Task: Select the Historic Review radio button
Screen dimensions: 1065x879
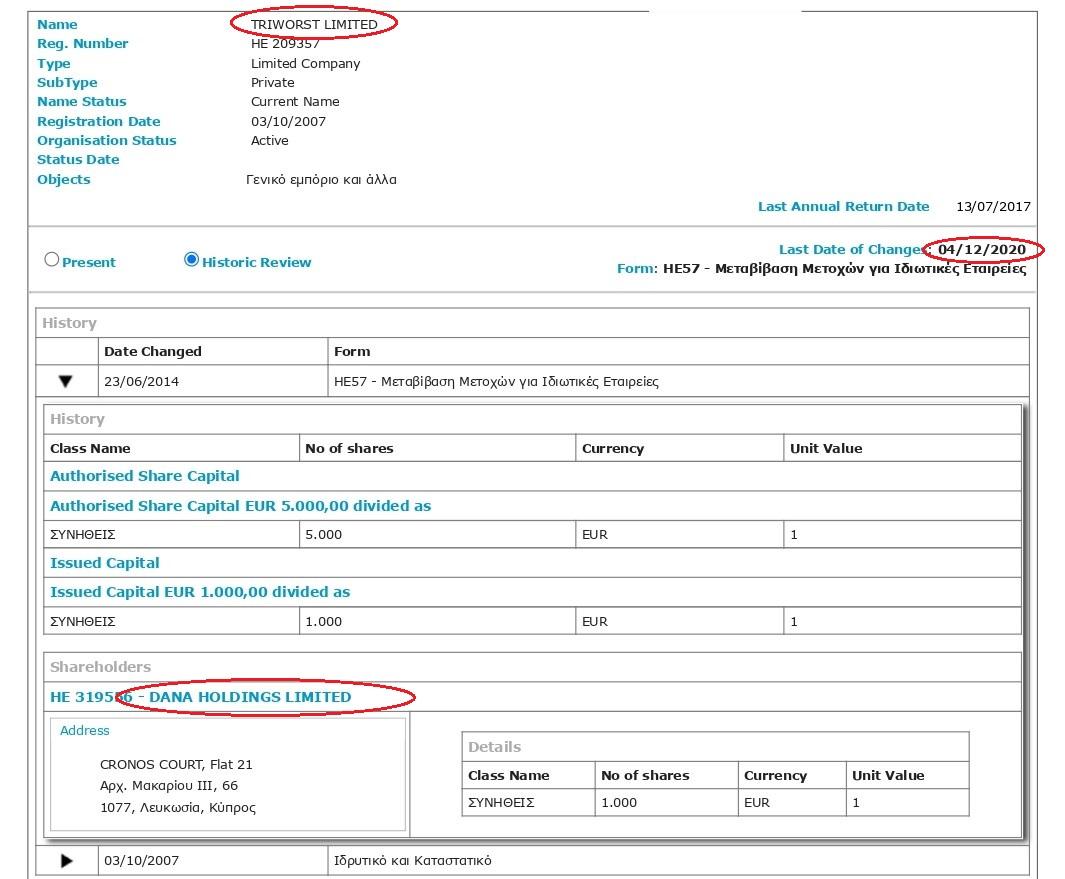Action: (x=192, y=260)
